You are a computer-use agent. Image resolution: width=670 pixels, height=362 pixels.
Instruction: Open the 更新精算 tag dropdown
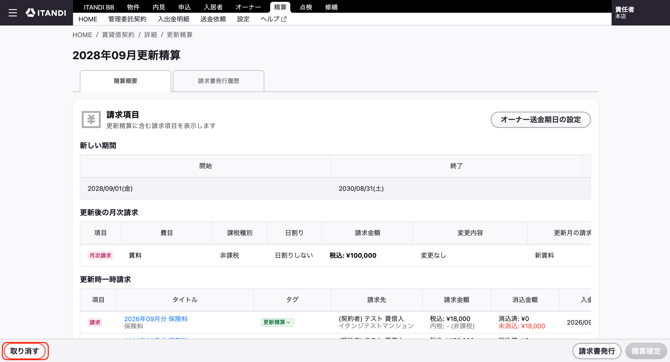(277, 322)
